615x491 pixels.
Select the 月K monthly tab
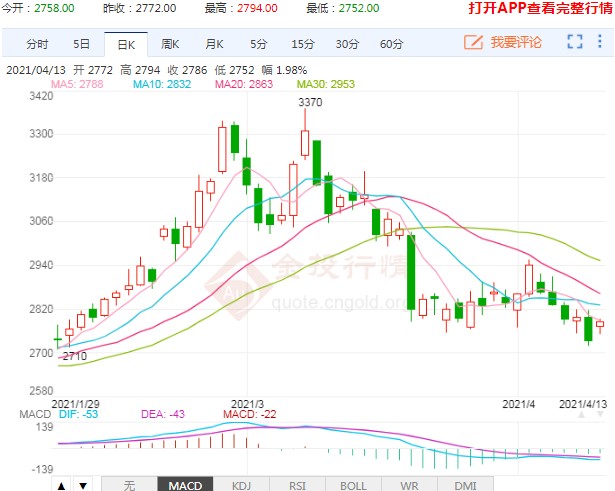click(x=214, y=44)
